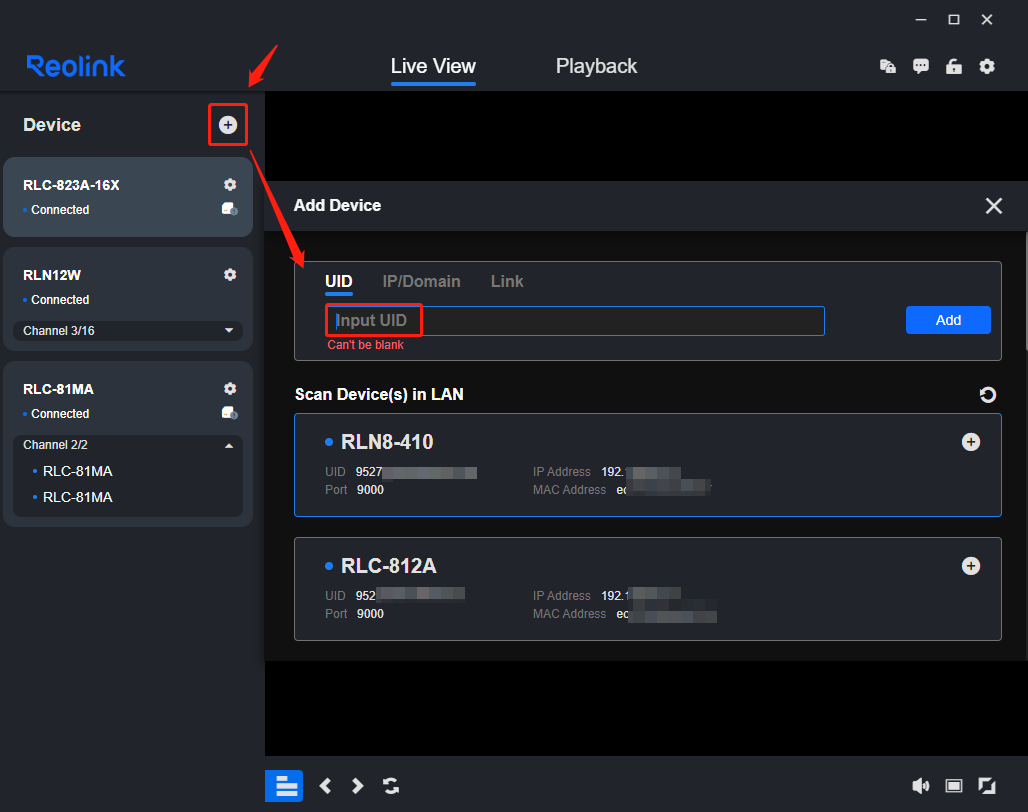Add RLC-812A using its plus button
This screenshot has height=812, width=1028.
(971, 565)
